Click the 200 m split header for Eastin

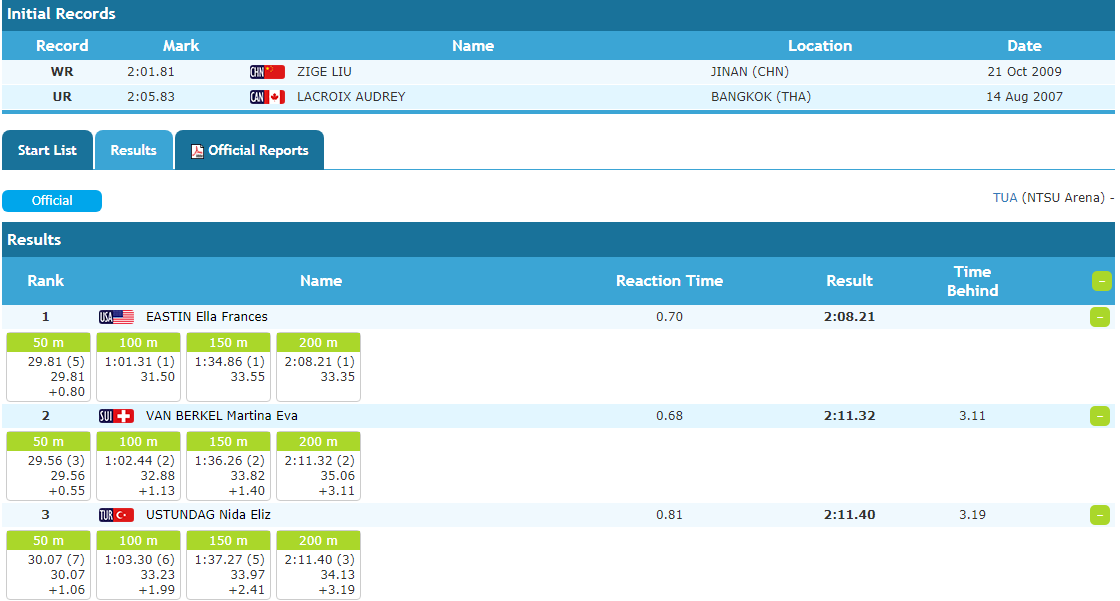point(318,343)
